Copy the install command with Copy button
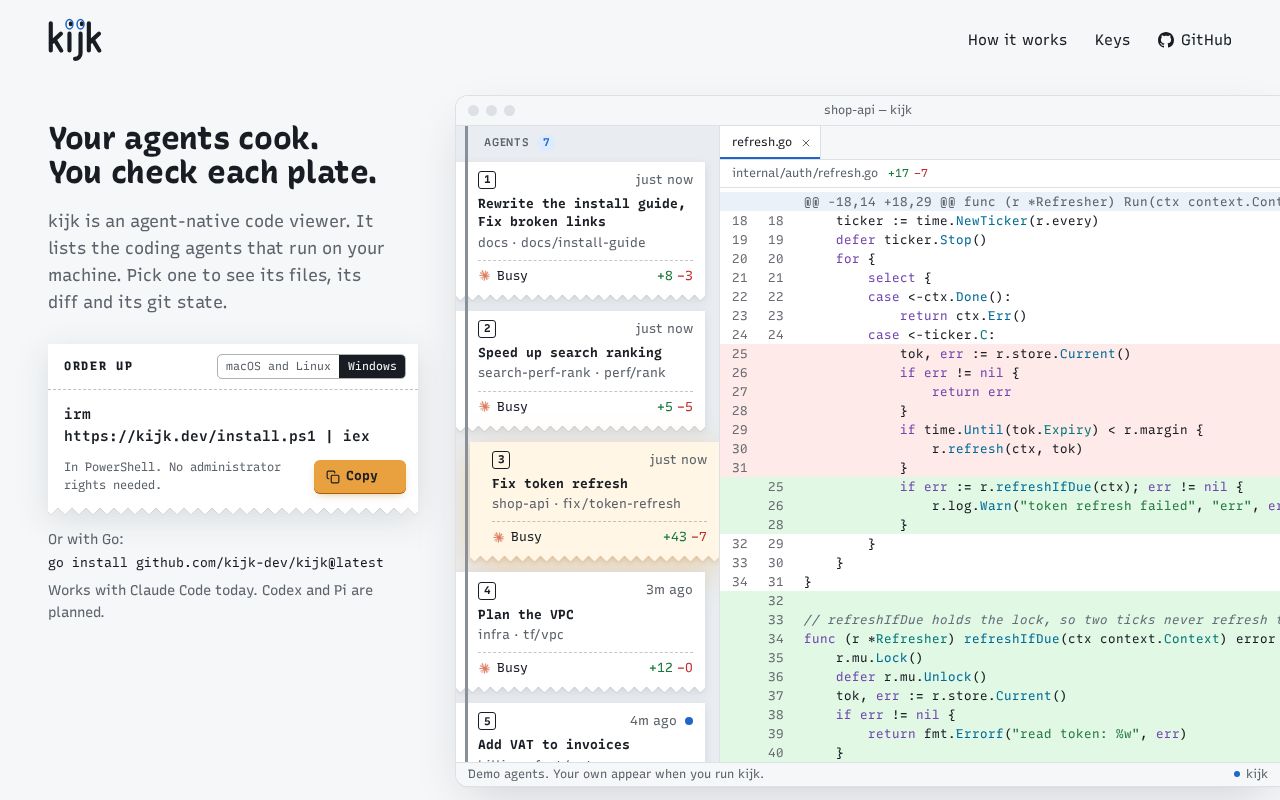This screenshot has height=800, width=1280. [x=360, y=477]
